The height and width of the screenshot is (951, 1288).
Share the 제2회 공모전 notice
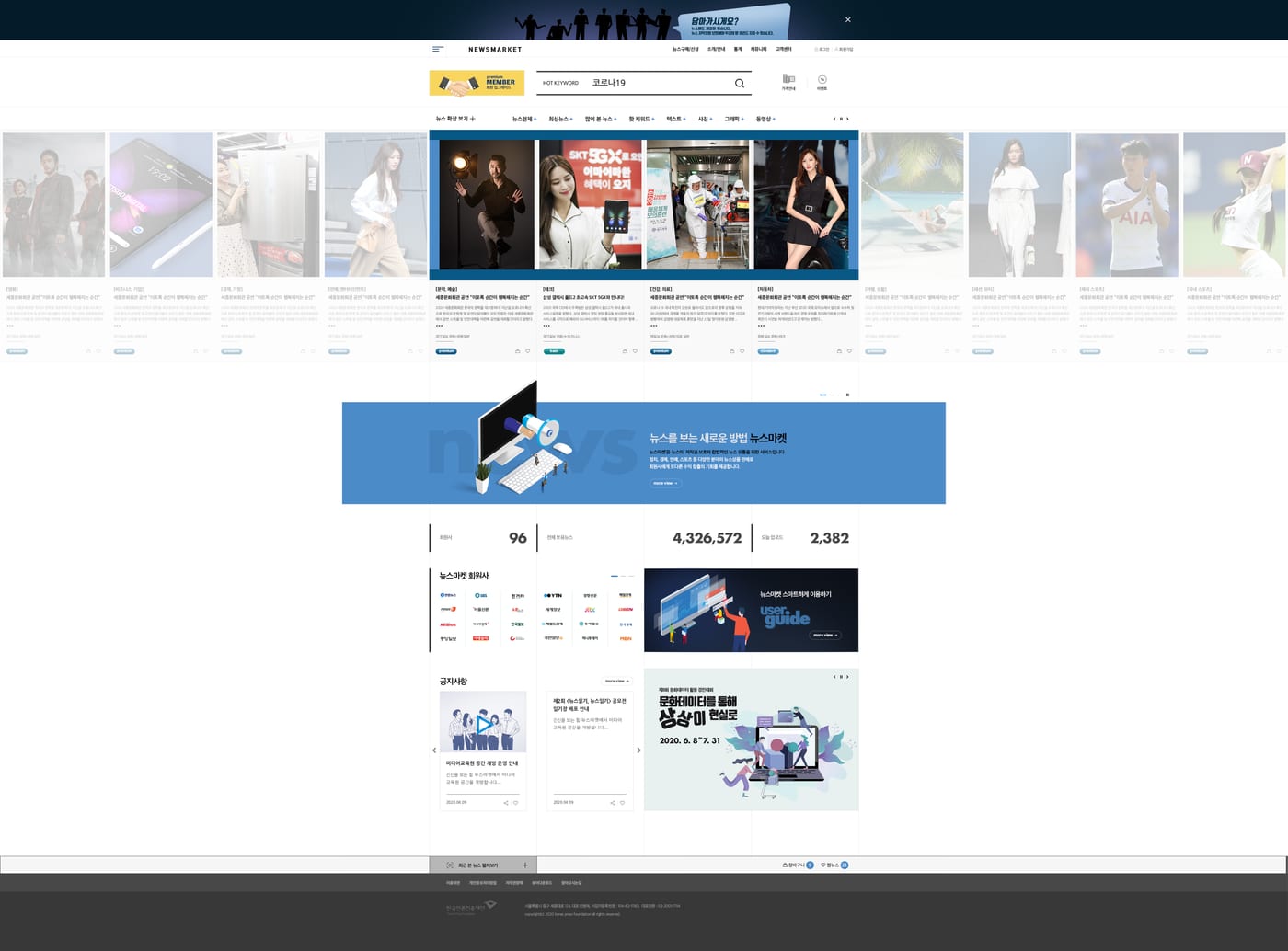coord(613,803)
